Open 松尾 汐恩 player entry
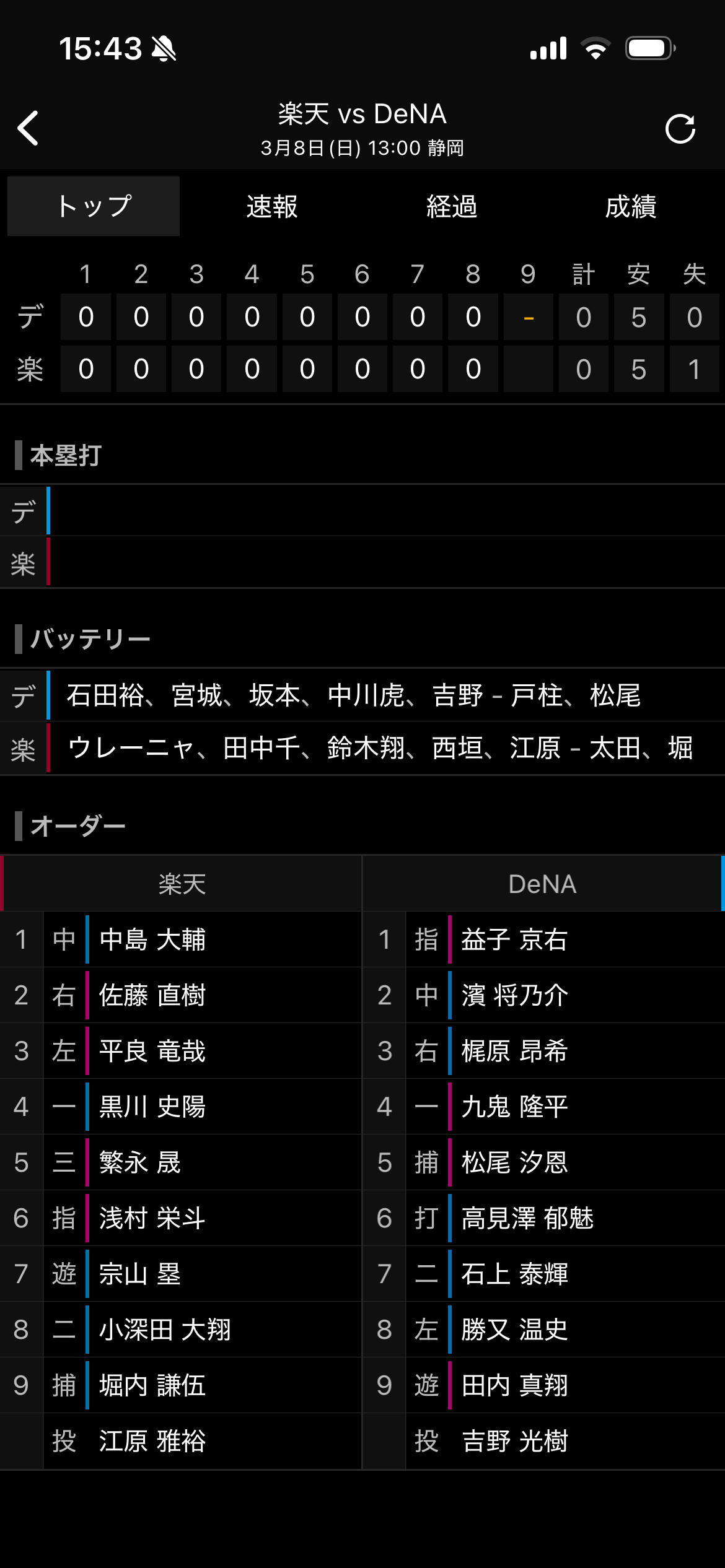Screen dimensions: 725x1568 (514, 1162)
